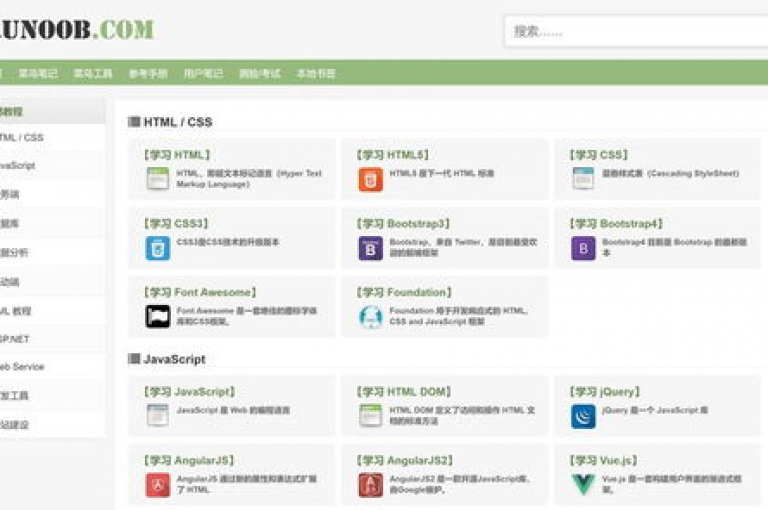Focus the 搜索 search input field
This screenshot has height=510, width=768.
coord(637,31)
